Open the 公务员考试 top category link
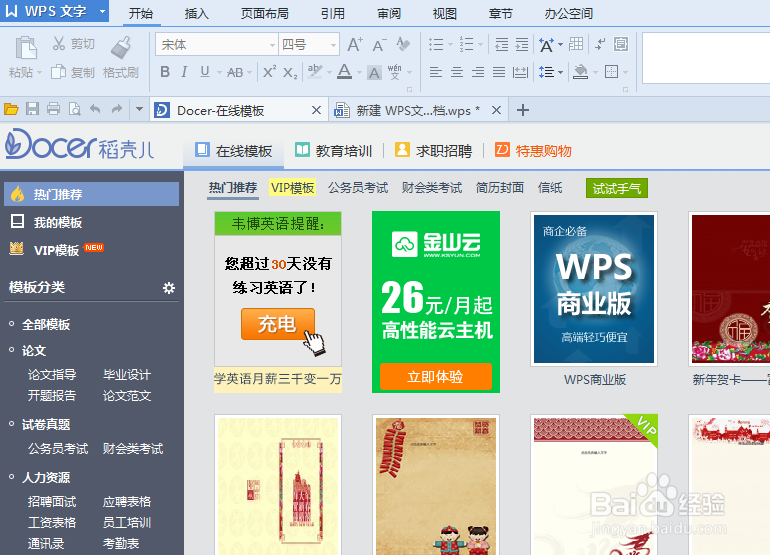Screen dimensions: 770x555 click(x=358, y=188)
